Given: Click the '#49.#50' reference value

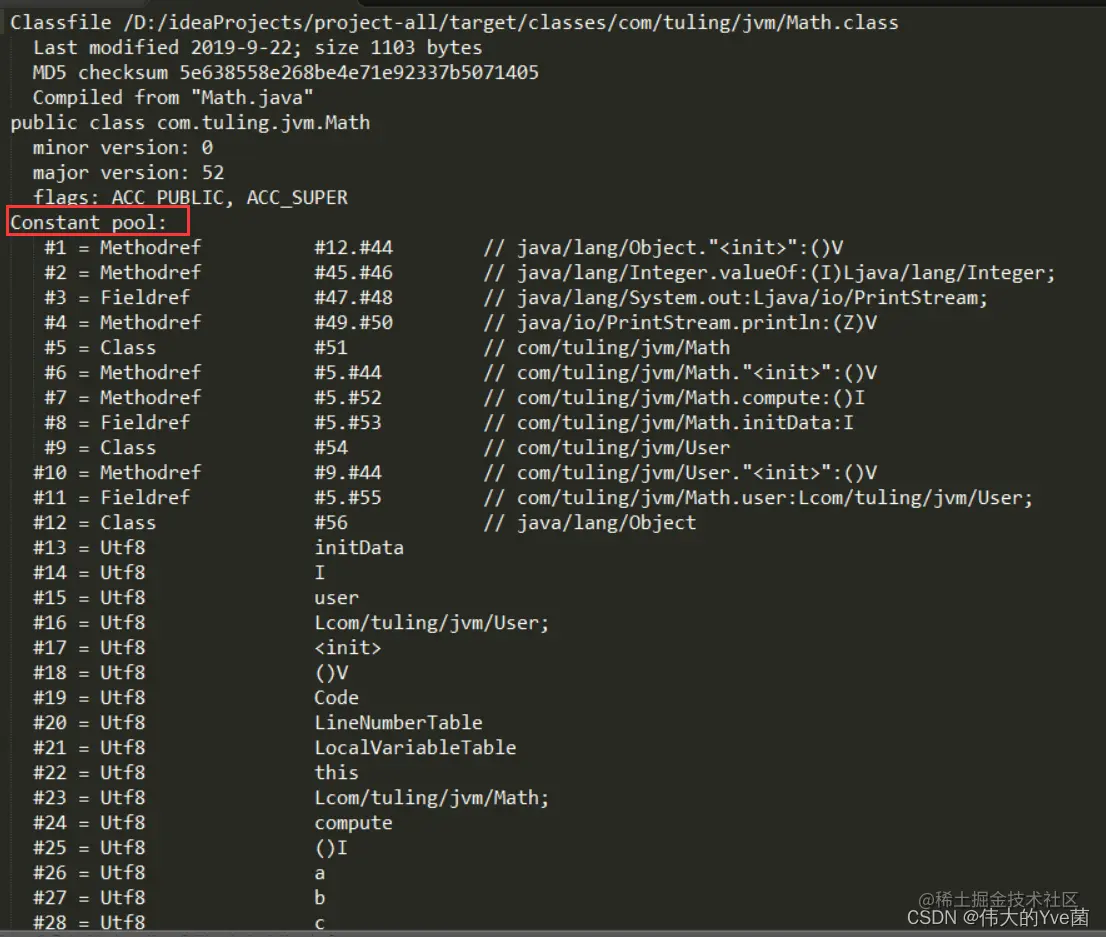Looking at the screenshot, I should [353, 323].
